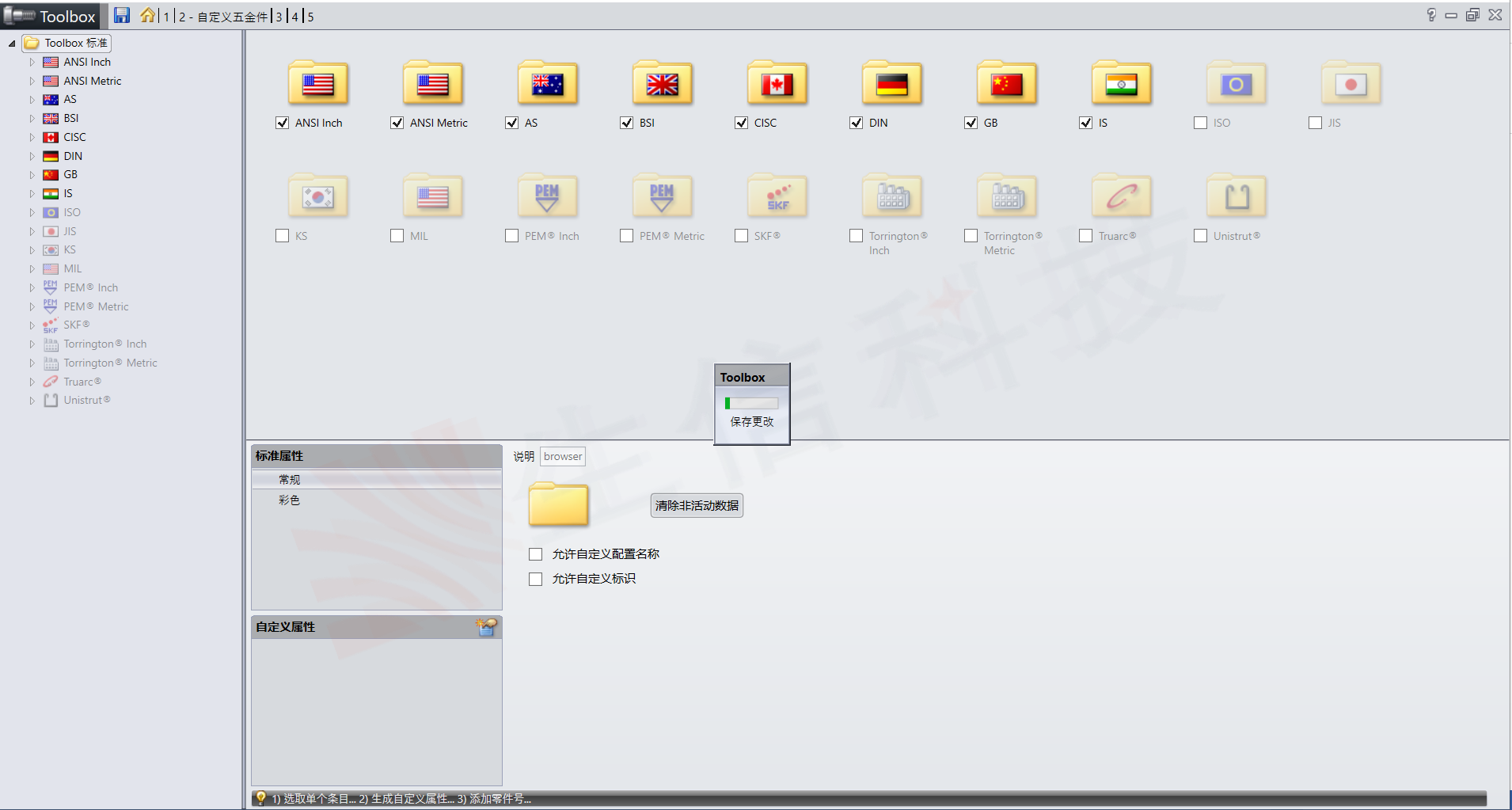
Task: Uncheck the ANSI Metric checkbox
Action: [397, 123]
